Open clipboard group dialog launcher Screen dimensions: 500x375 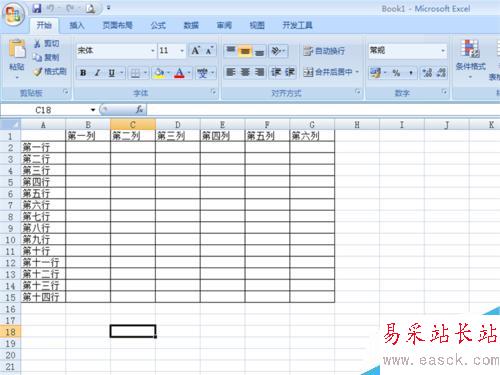pos(66,92)
